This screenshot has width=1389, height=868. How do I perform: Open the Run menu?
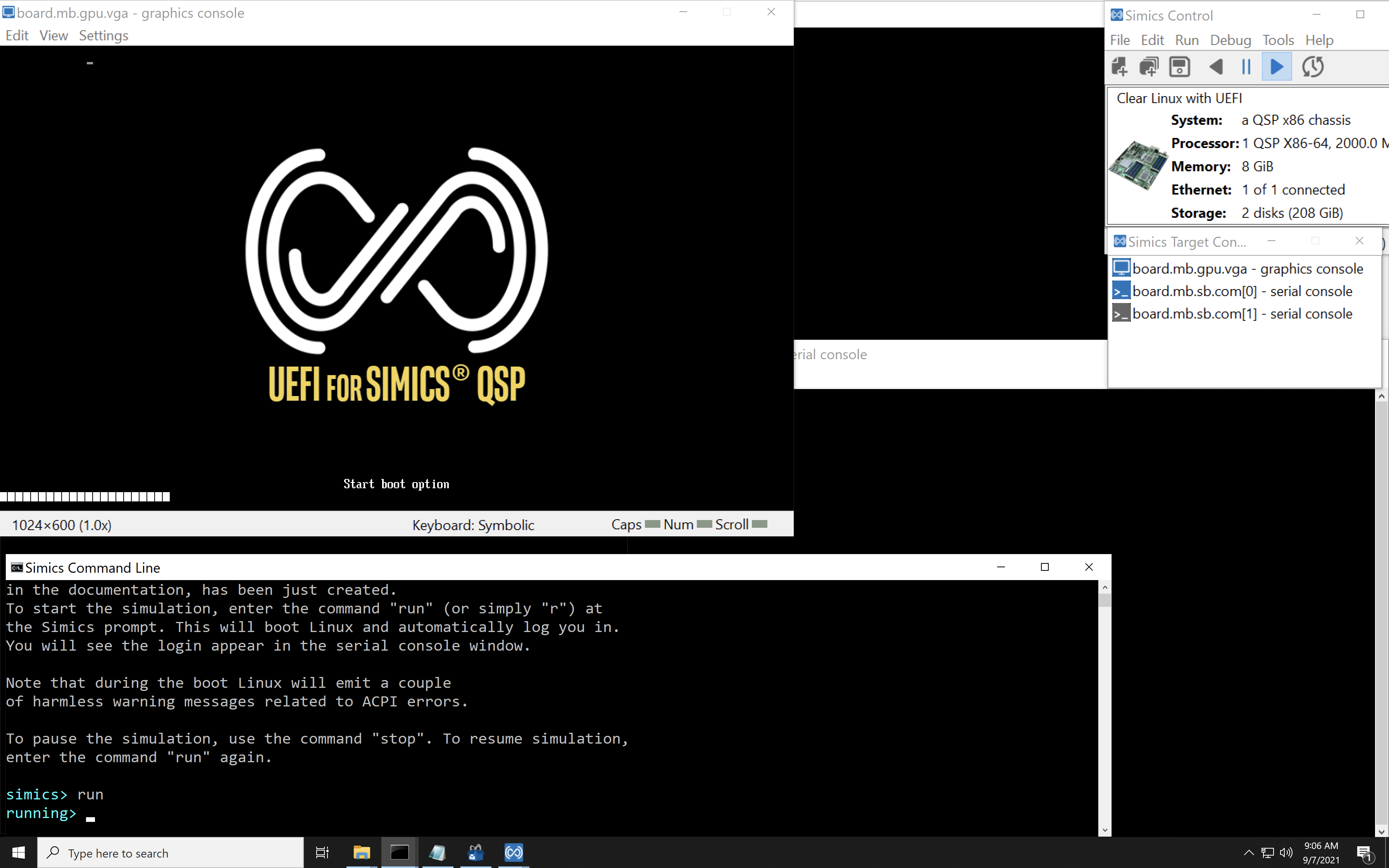pyautogui.click(x=1186, y=40)
